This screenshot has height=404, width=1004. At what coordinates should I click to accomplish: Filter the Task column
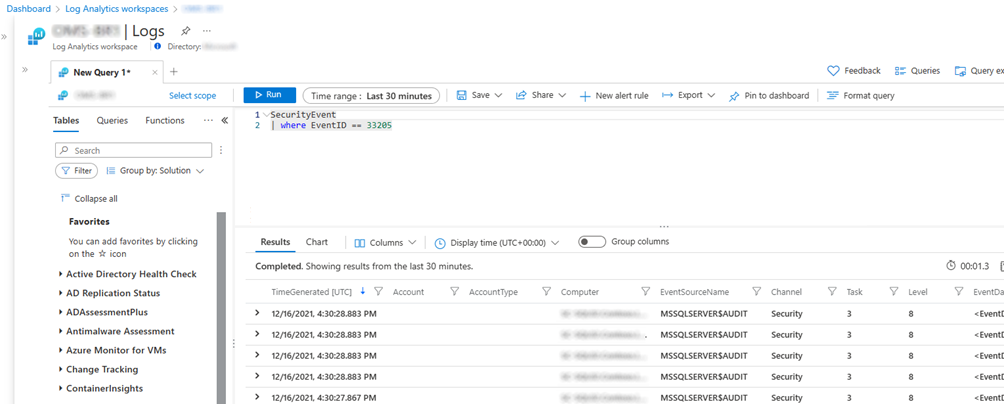coord(894,291)
